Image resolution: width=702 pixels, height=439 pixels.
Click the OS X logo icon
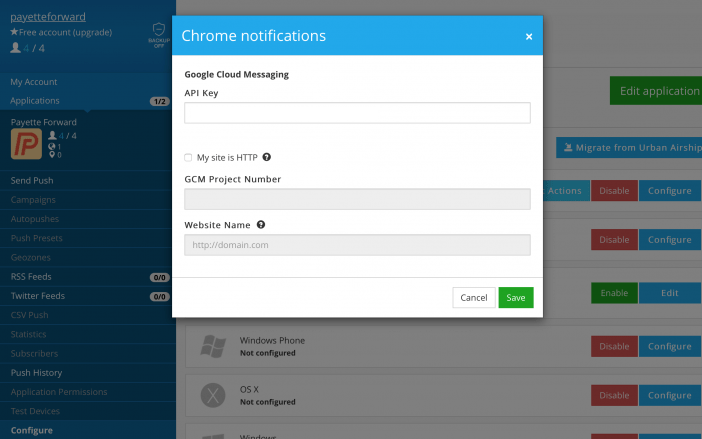click(213, 395)
